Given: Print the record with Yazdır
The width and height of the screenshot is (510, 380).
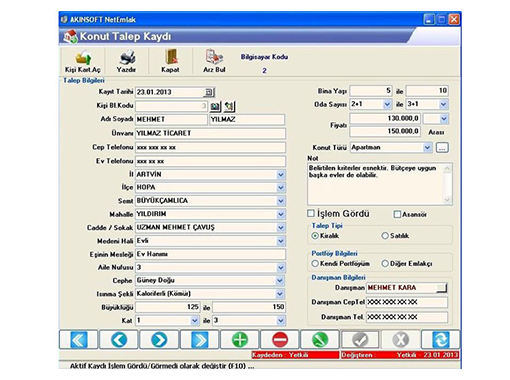Looking at the screenshot, I should coord(126,61).
